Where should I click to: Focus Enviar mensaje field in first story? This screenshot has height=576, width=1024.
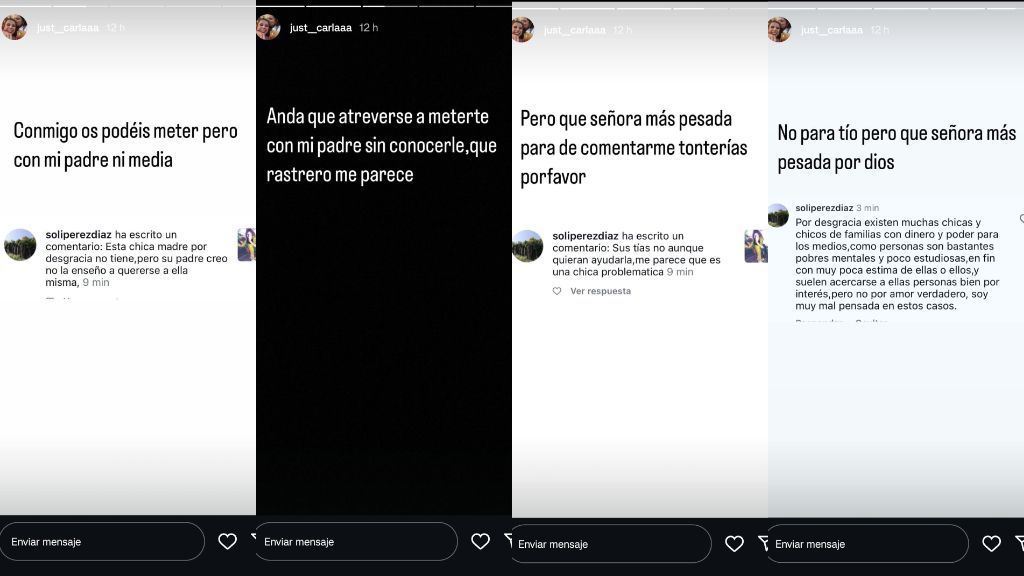(103, 541)
